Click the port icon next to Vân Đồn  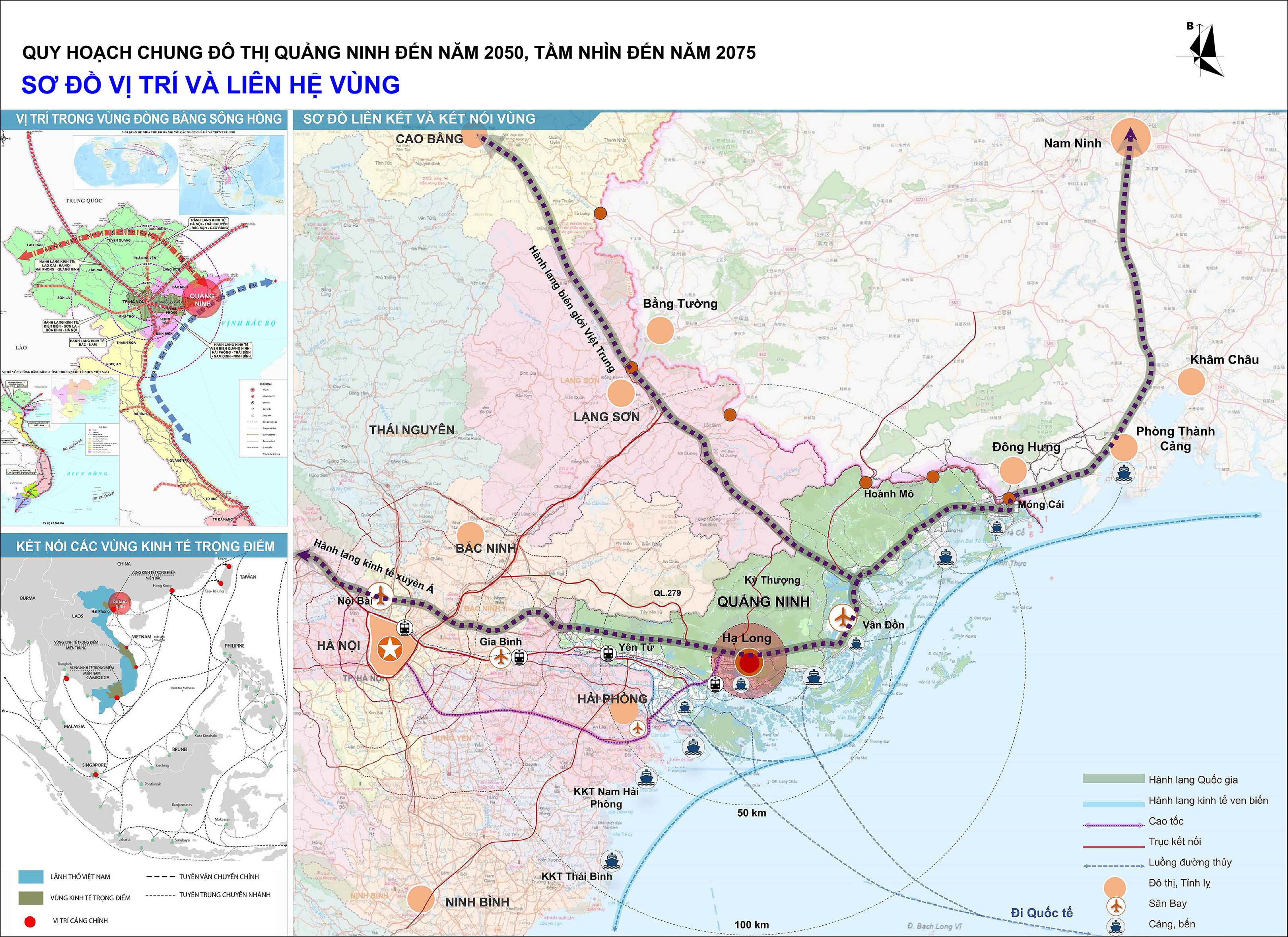pyautogui.click(x=856, y=643)
